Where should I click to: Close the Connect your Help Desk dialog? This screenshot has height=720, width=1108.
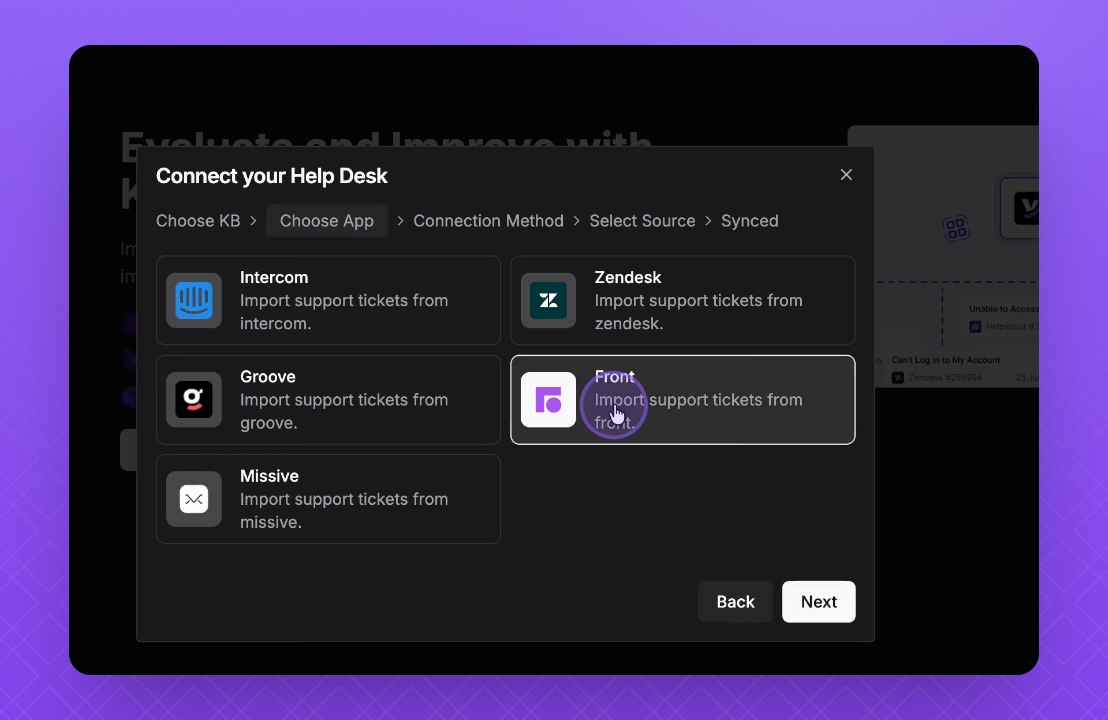[x=846, y=175]
